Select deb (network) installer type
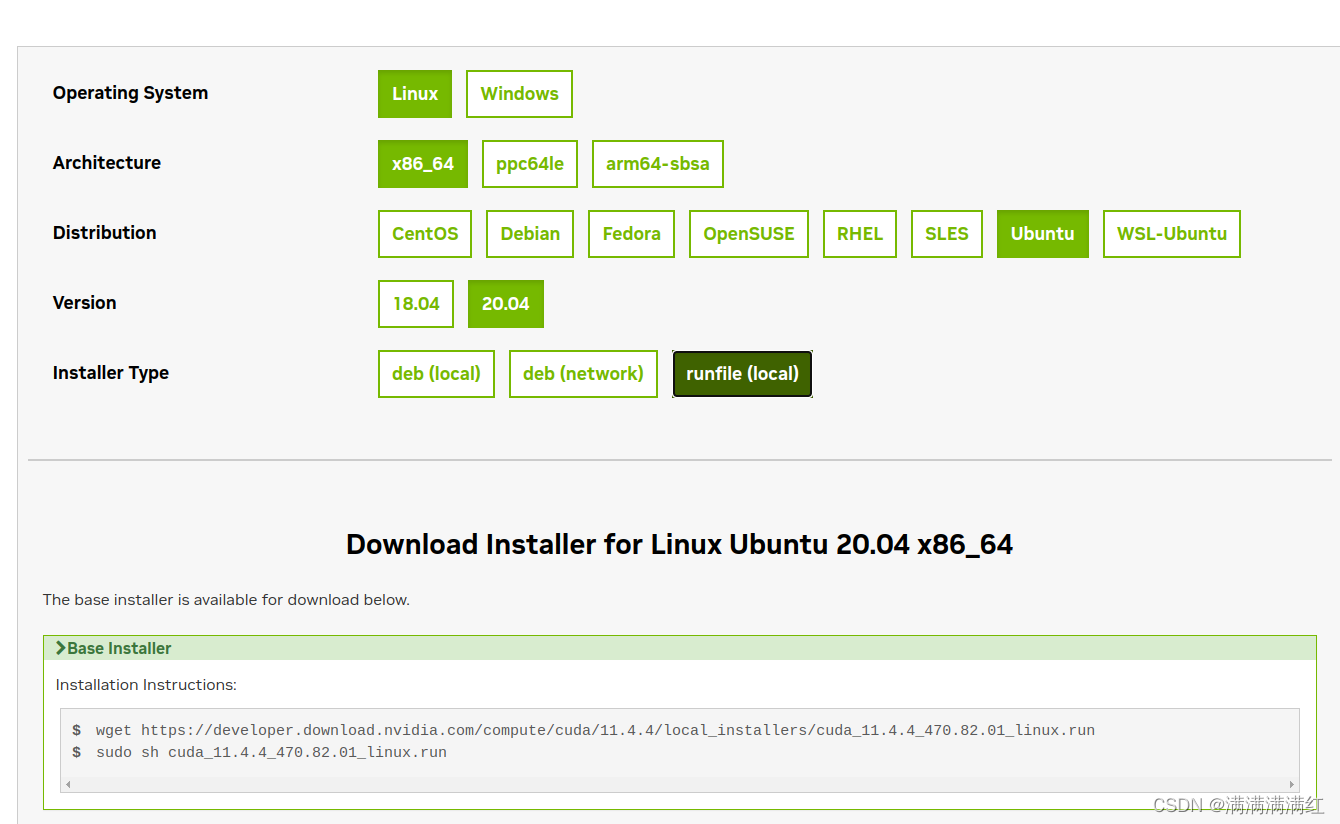This screenshot has width=1340, height=824. tap(583, 374)
